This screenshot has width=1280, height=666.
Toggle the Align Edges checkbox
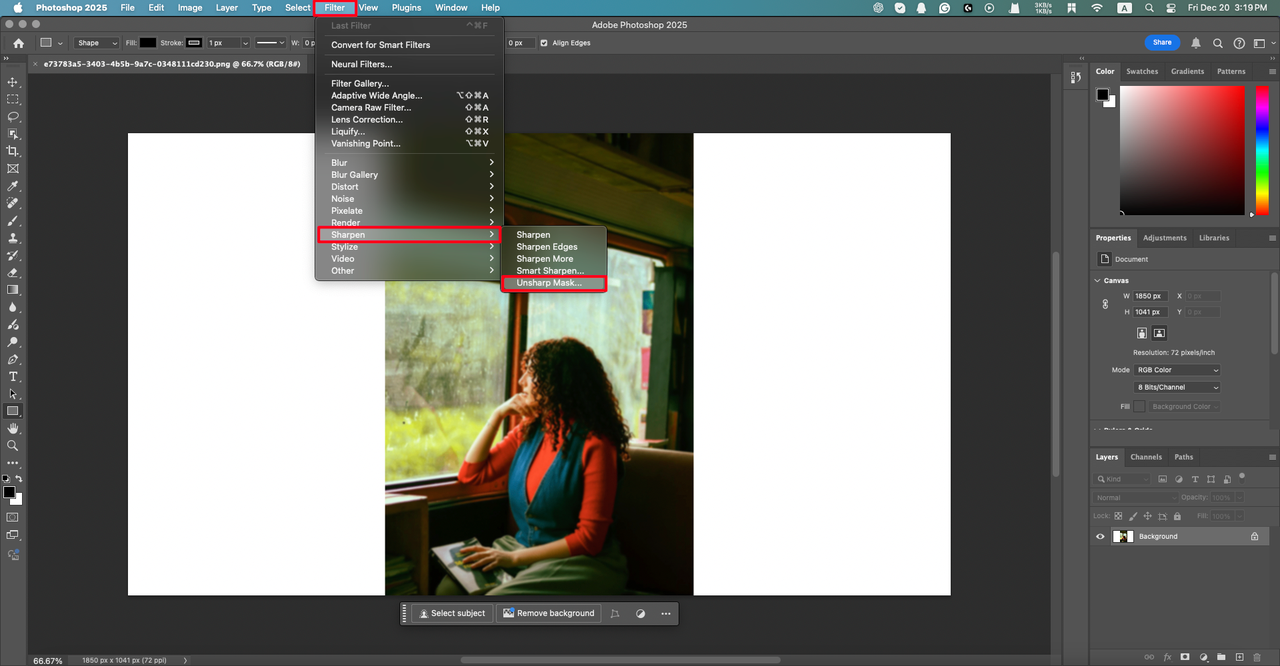pyautogui.click(x=544, y=43)
